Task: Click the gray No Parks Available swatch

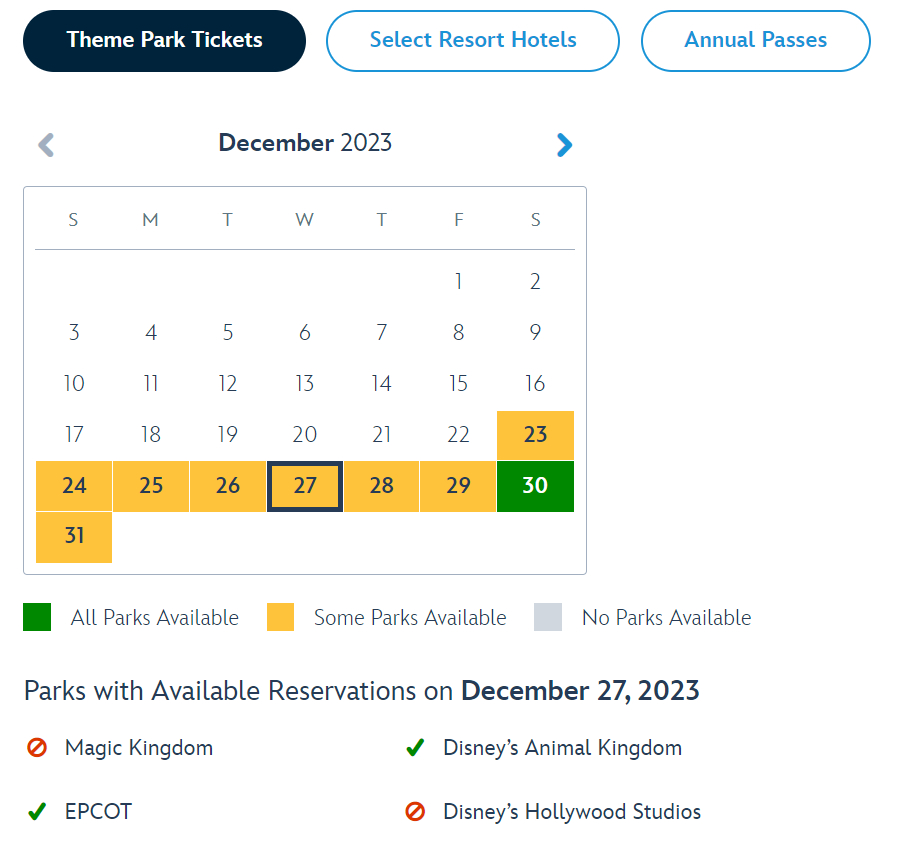Action: [548, 617]
